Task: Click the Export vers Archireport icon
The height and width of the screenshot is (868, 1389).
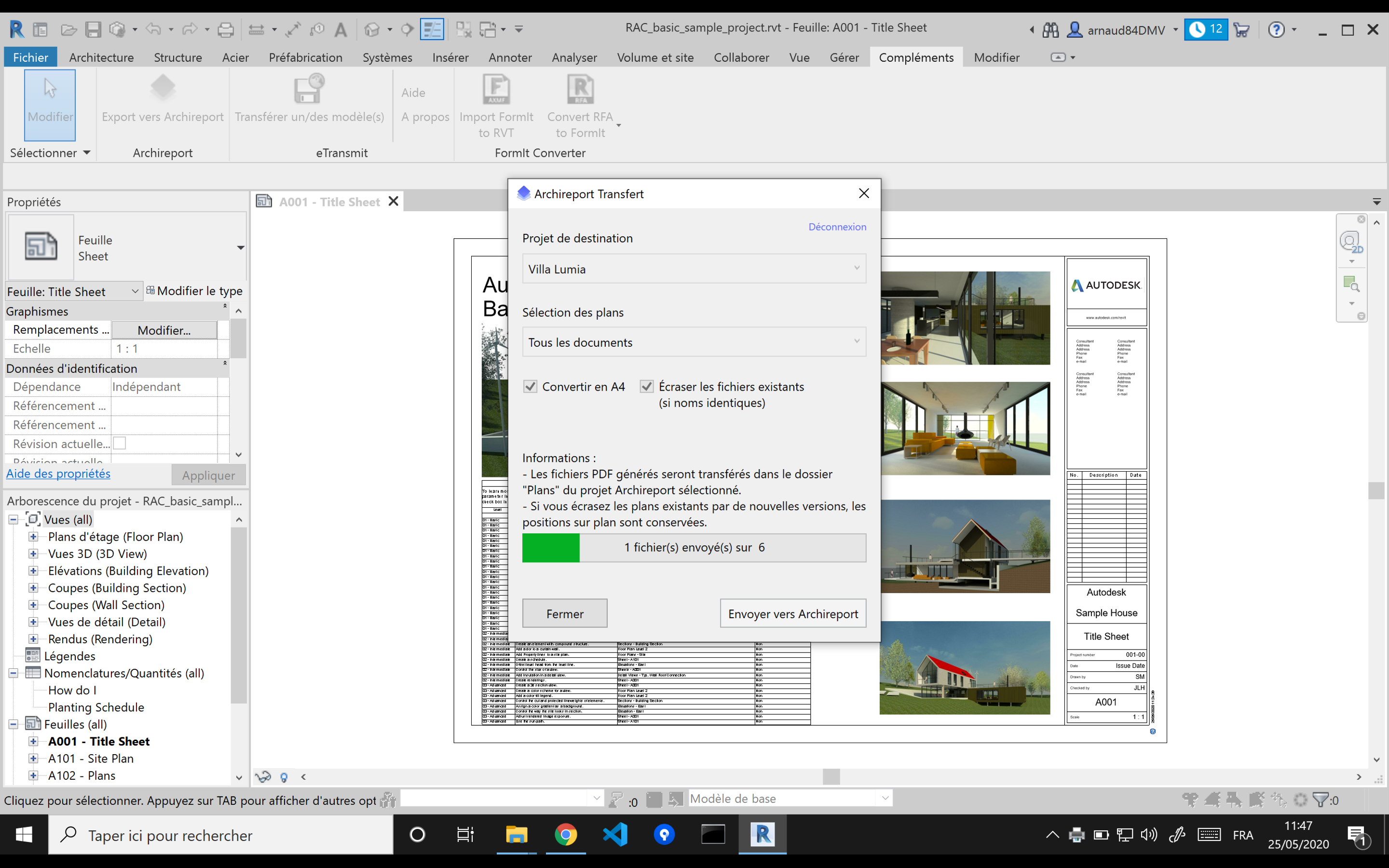Action: tap(163, 89)
